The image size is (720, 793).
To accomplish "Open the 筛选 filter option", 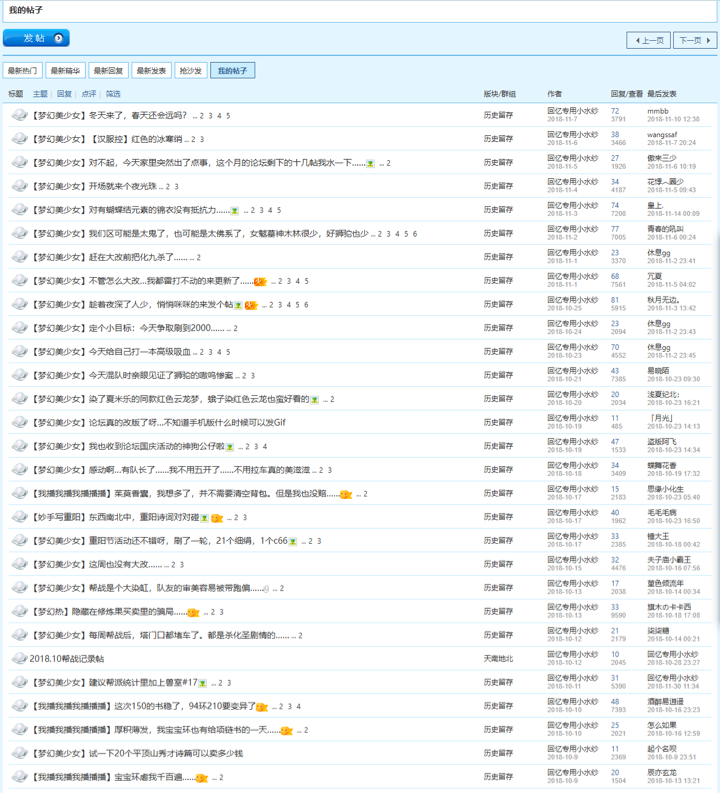I will (113, 94).
